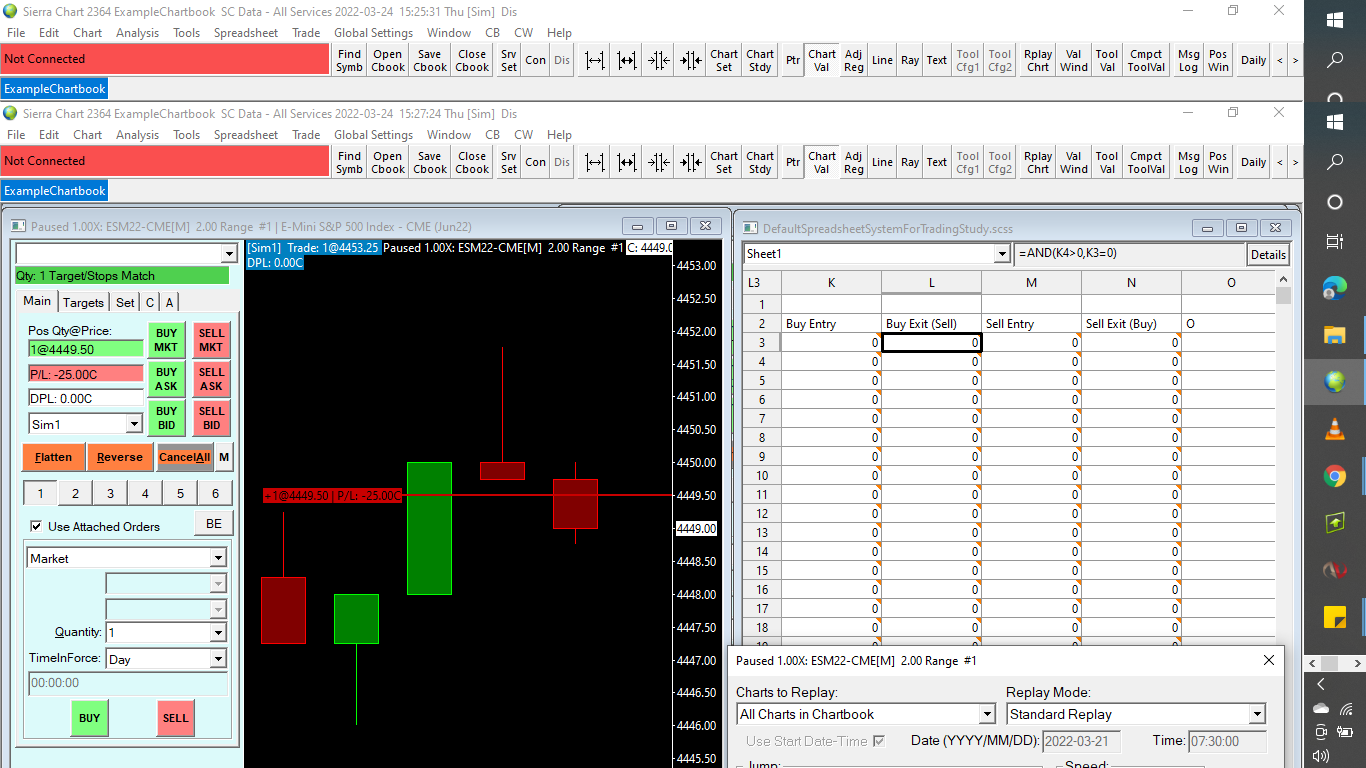Click the Buy Entry header cell in spreadsheet
The height and width of the screenshot is (768, 1366).
click(x=831, y=323)
